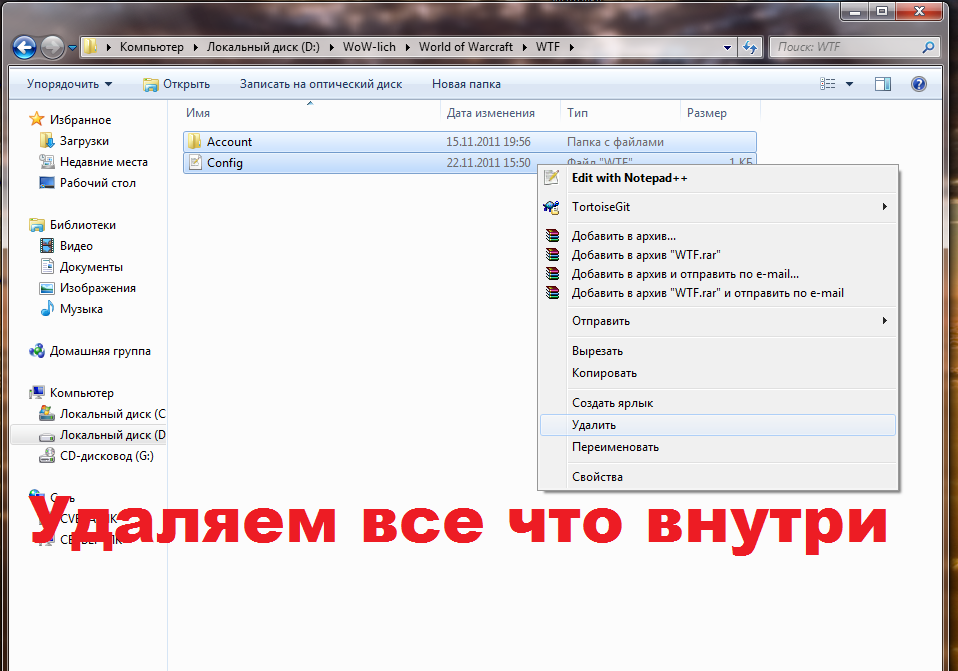Screen dimensions: 958x671
Task: Click the 'Account' folder name
Action: tap(229, 142)
